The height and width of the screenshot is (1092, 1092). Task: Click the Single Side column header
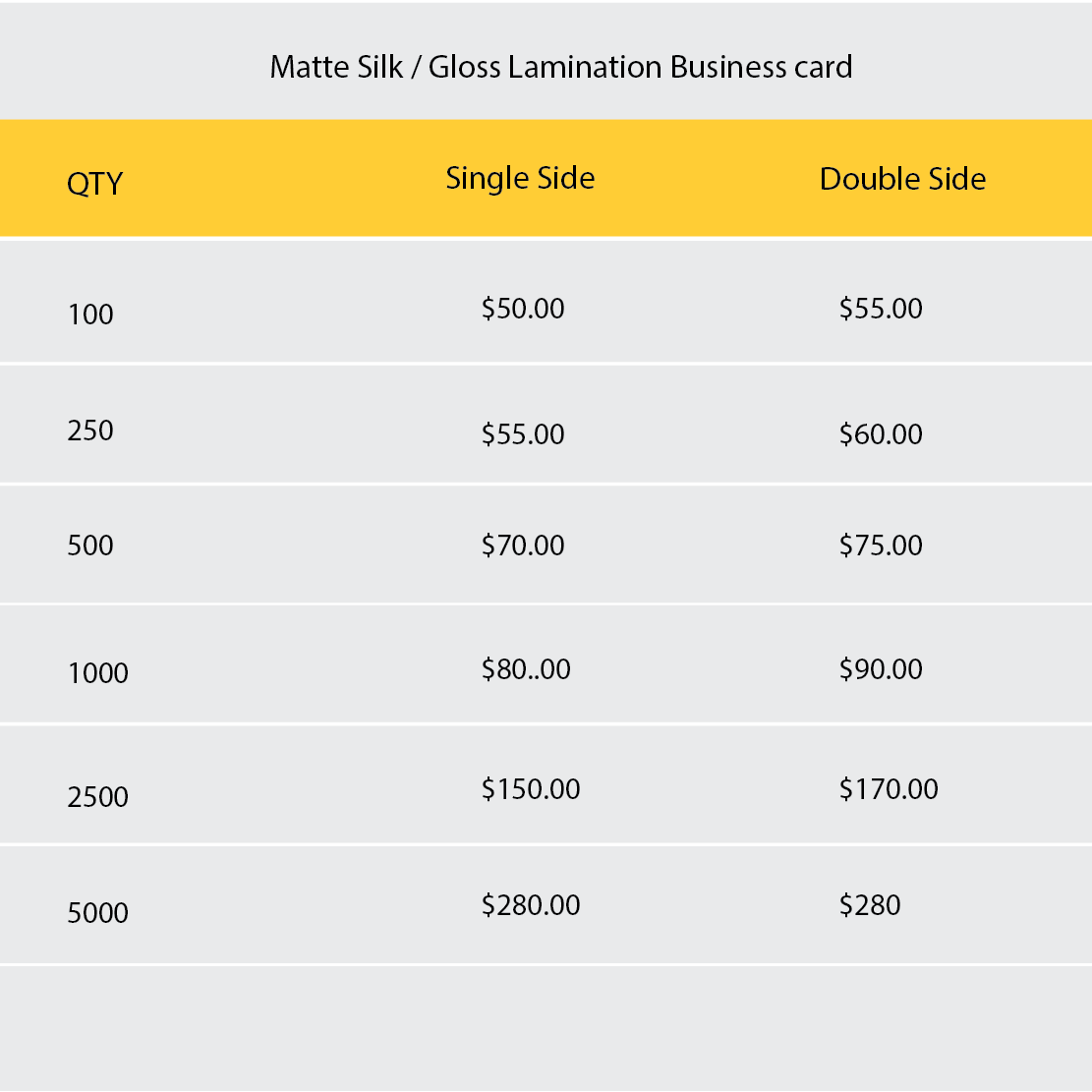[x=520, y=178]
